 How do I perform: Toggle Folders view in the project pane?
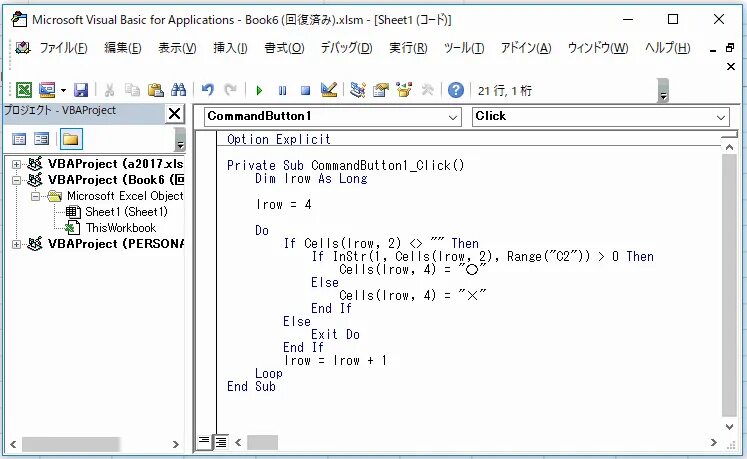[71, 139]
